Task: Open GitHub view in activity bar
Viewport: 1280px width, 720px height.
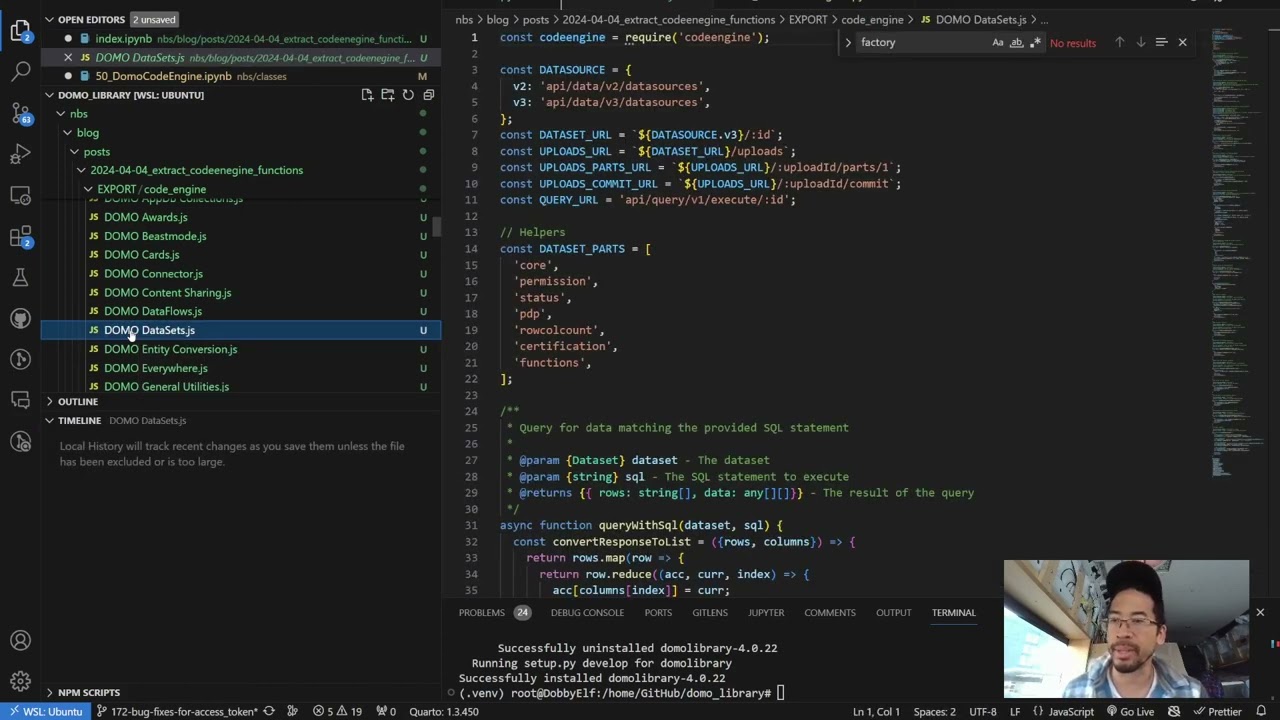Action: pyautogui.click(x=20, y=318)
